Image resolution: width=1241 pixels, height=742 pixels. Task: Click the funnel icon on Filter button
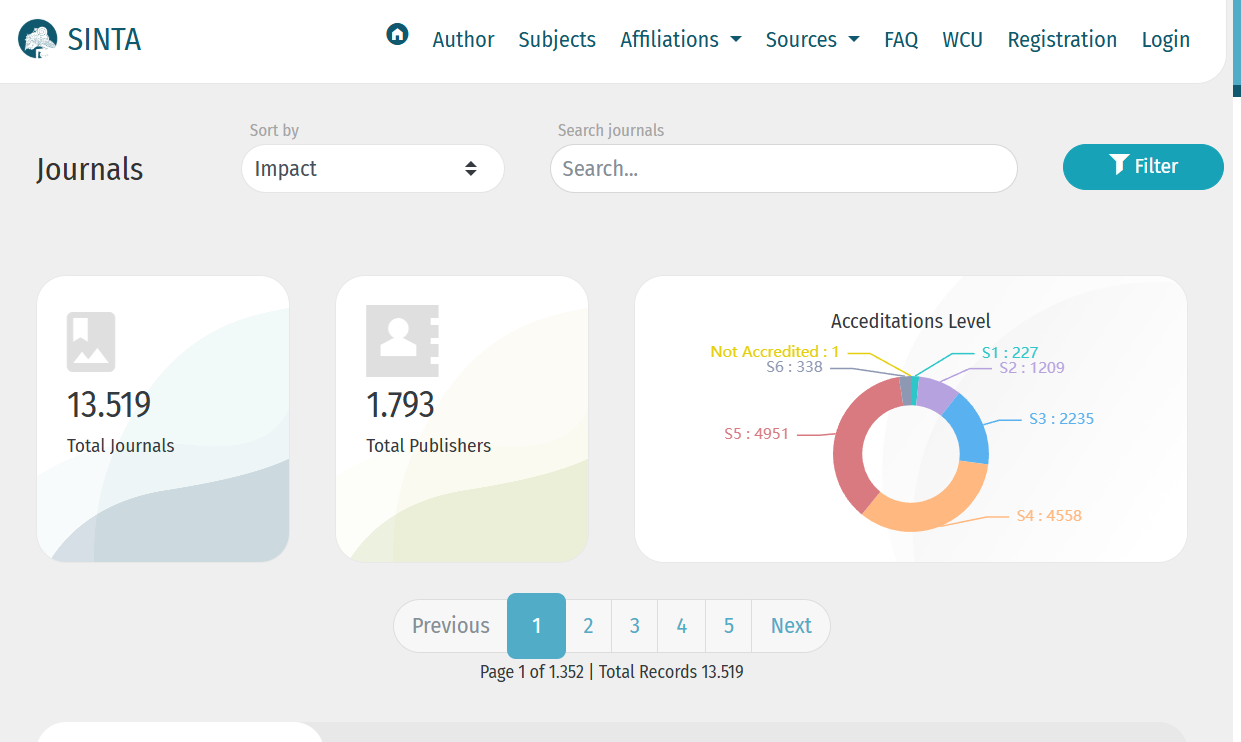coord(1119,165)
